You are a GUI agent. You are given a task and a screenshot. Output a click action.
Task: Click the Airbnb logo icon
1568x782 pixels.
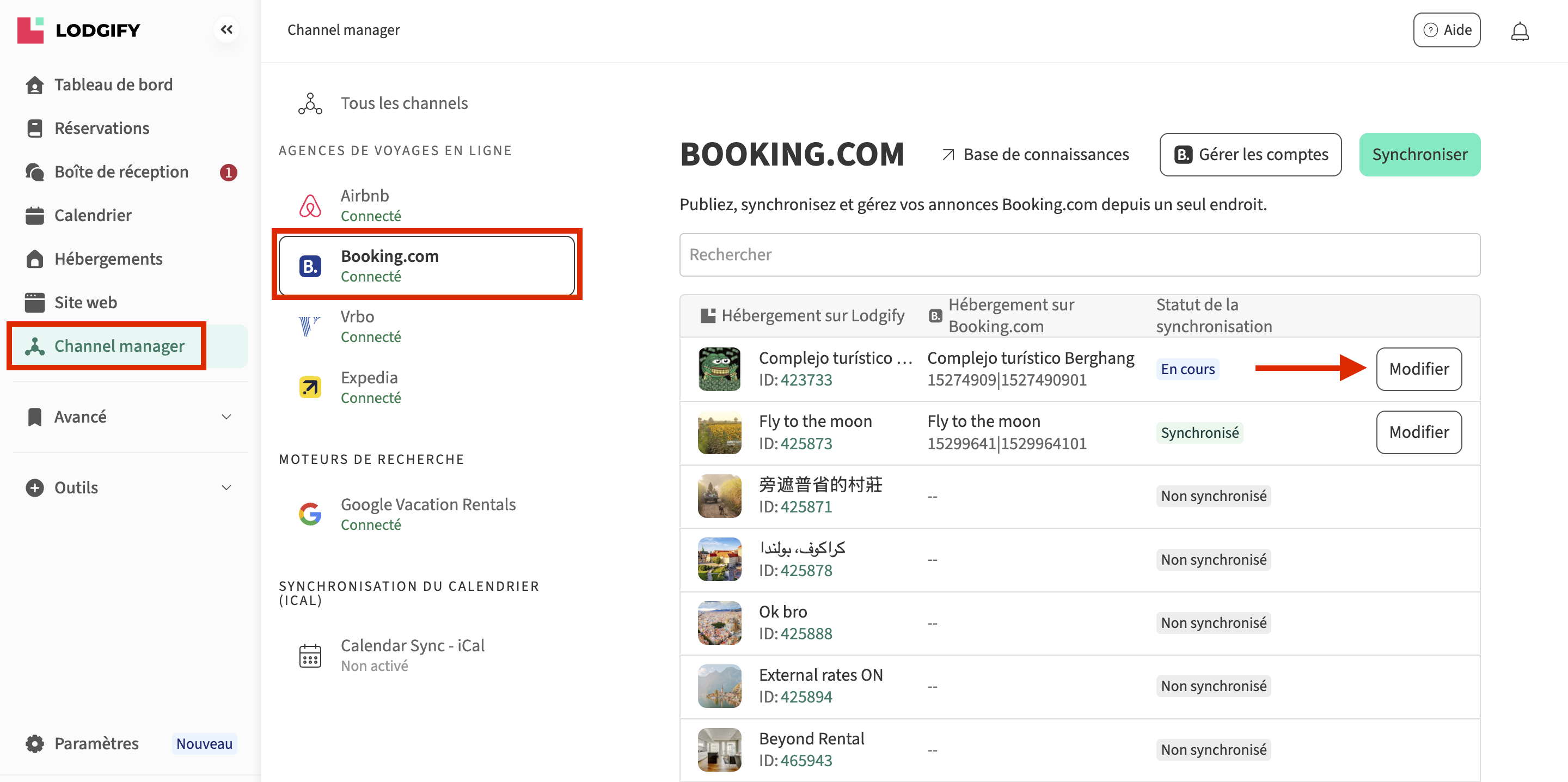[x=310, y=206]
